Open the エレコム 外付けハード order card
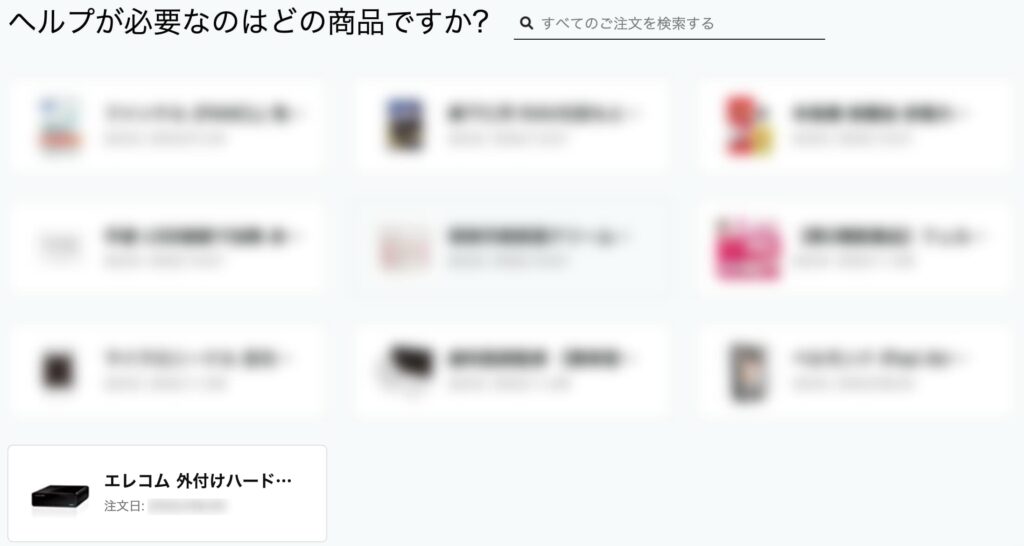 [167, 493]
